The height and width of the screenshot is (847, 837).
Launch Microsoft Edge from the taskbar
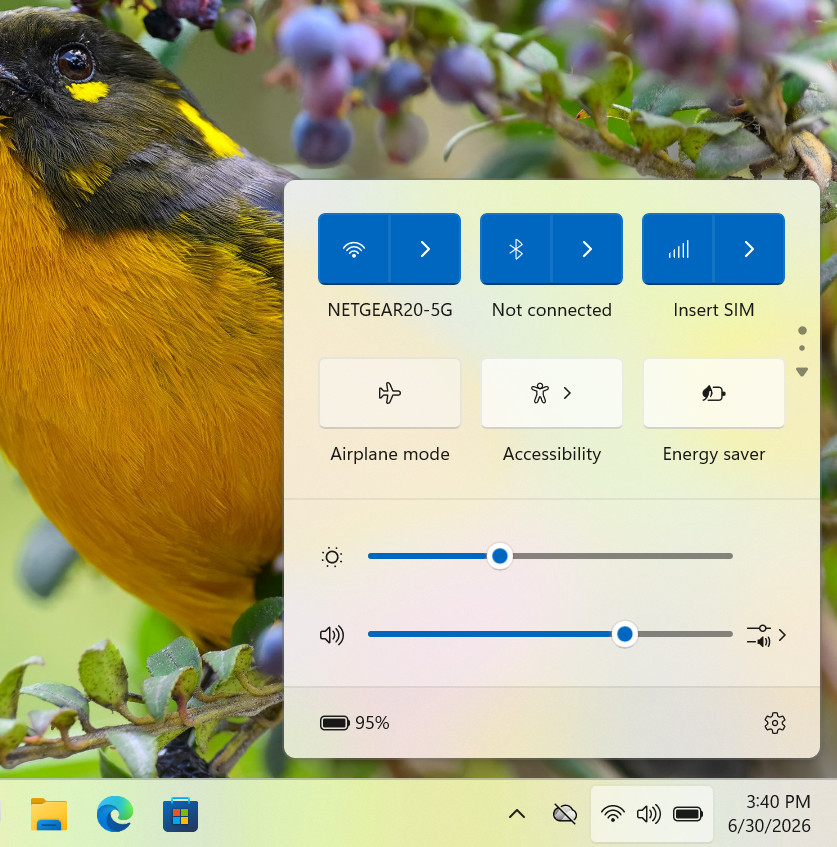coord(115,814)
